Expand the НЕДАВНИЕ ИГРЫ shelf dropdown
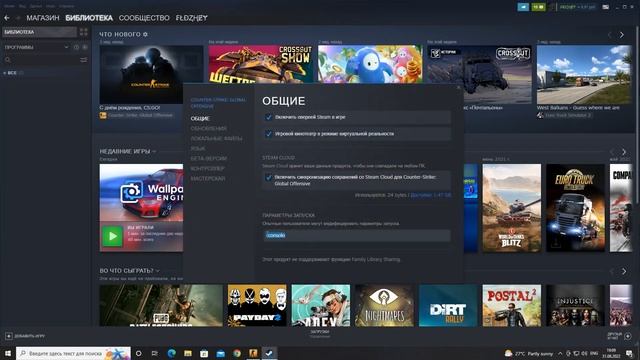 point(154,151)
